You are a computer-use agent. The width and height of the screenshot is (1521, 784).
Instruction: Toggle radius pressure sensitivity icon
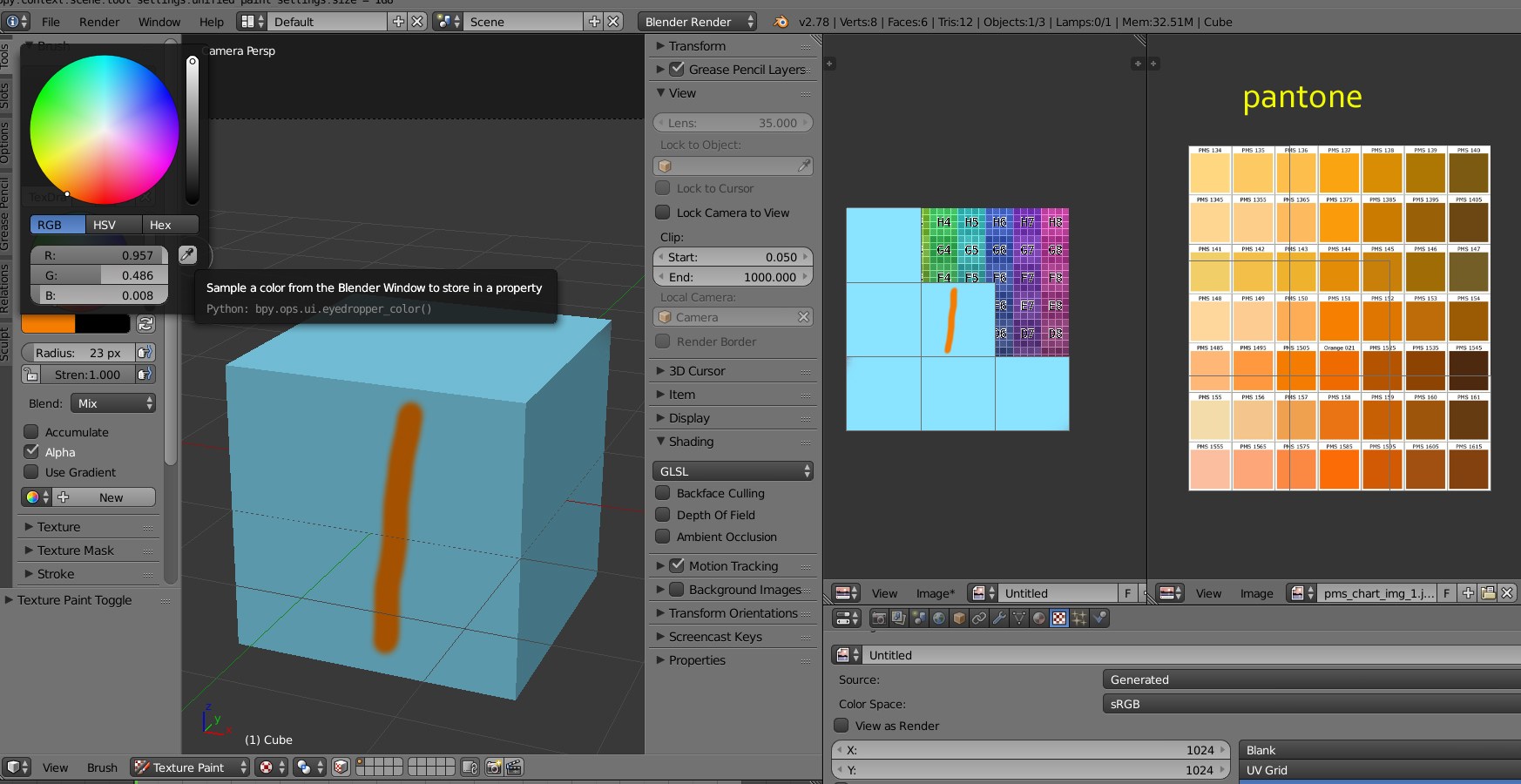pos(145,353)
